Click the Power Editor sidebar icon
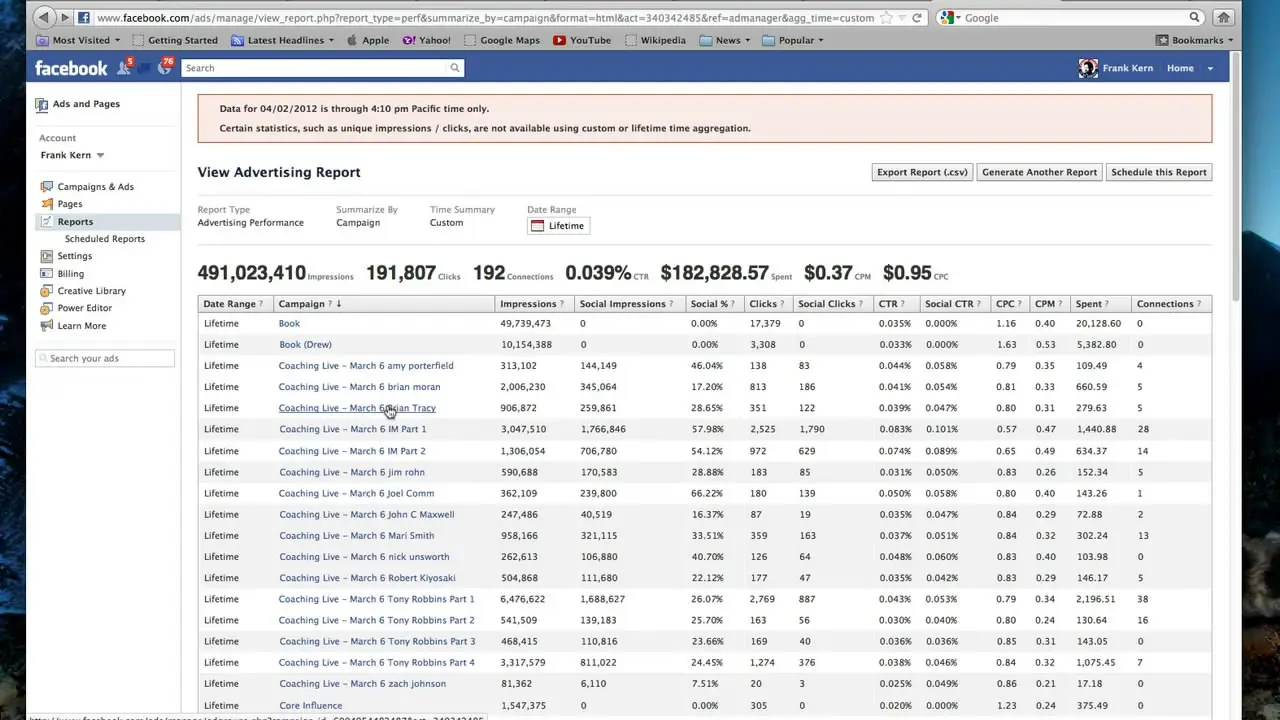Screen dimensions: 1280x720 (x=46, y=308)
